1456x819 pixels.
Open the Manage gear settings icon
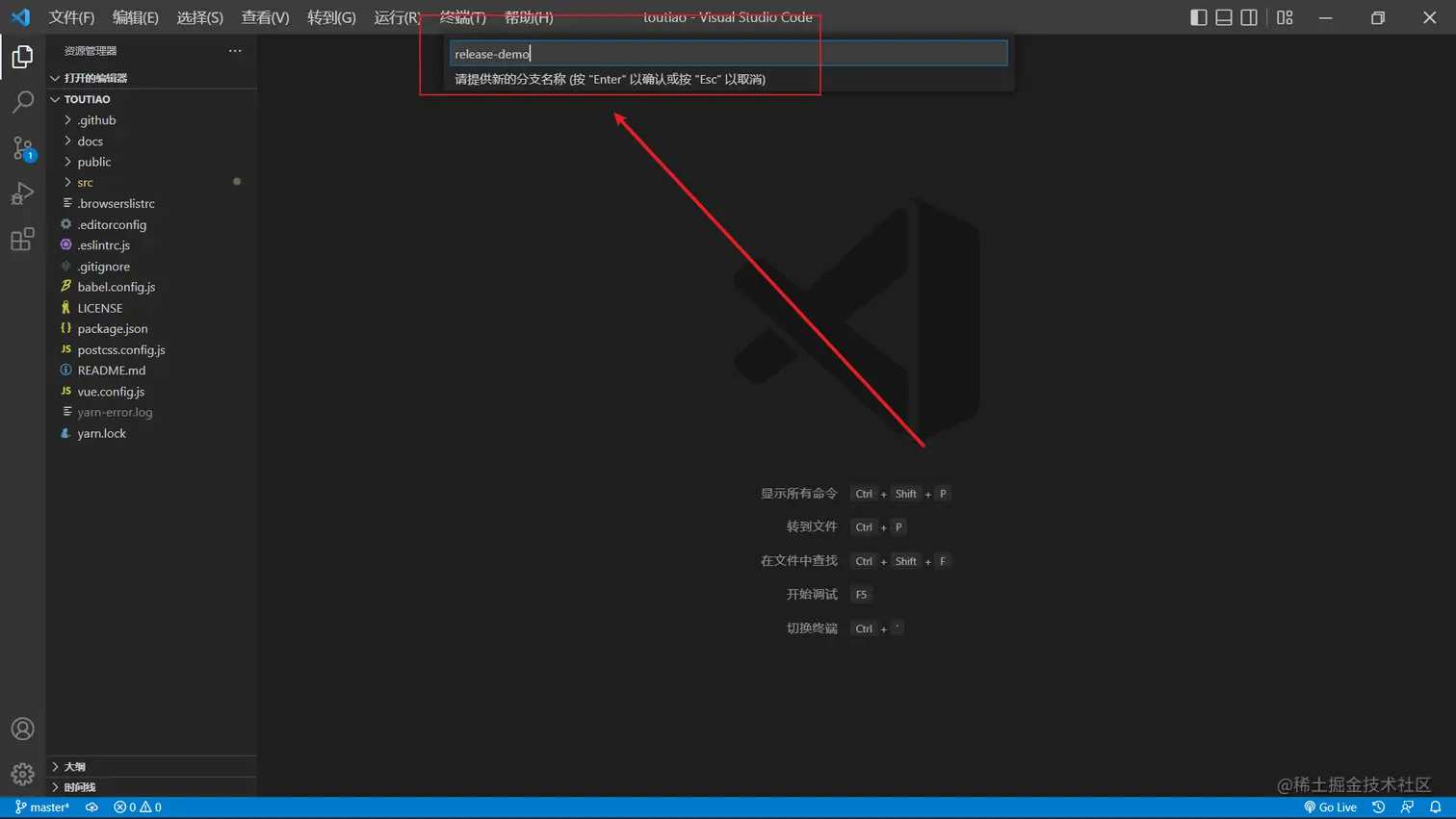click(22, 774)
